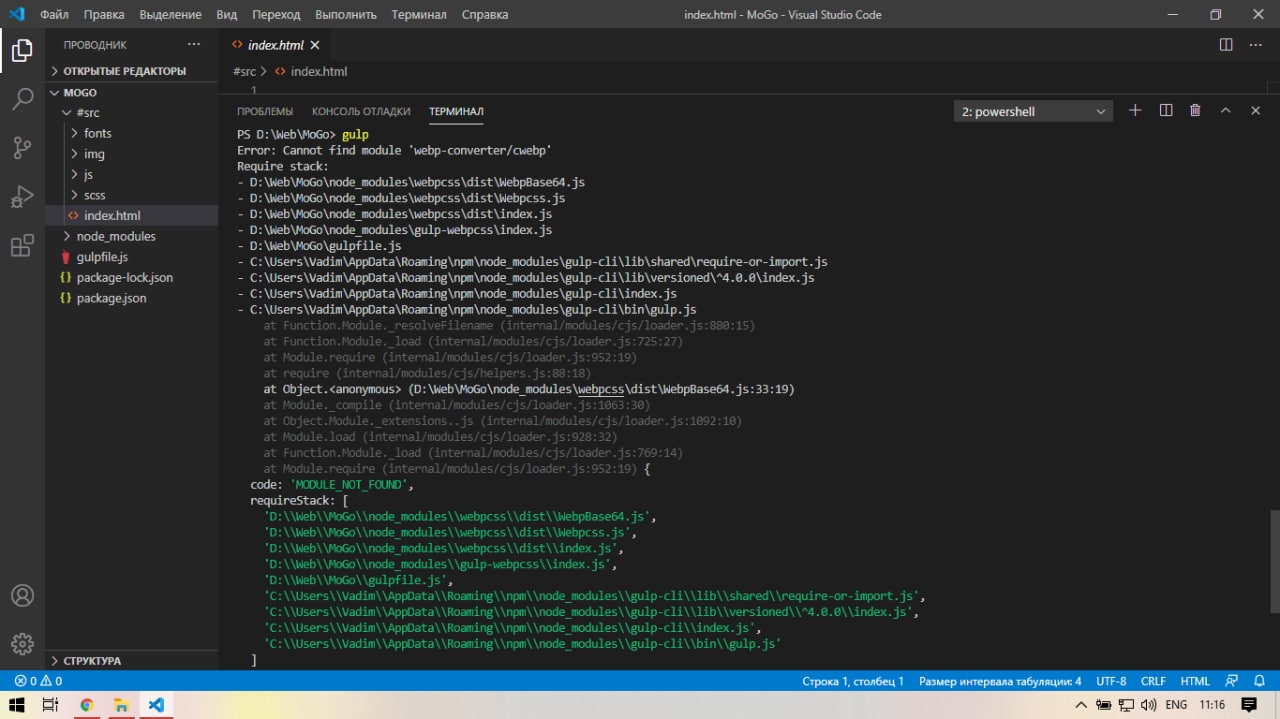Kill terminal with trash icon

pyautogui.click(x=1195, y=111)
